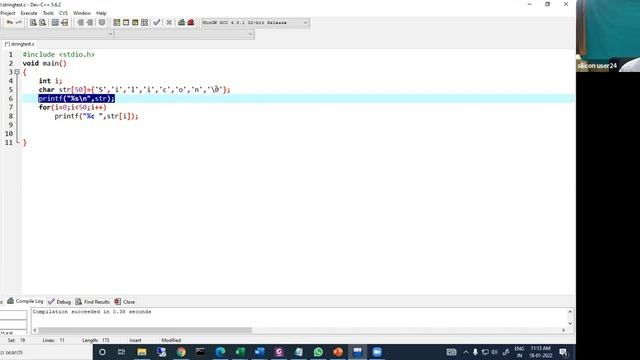Viewport: 640px width, 360px height.
Task: Click the compile log scroll left arrow
Action: (35, 330)
